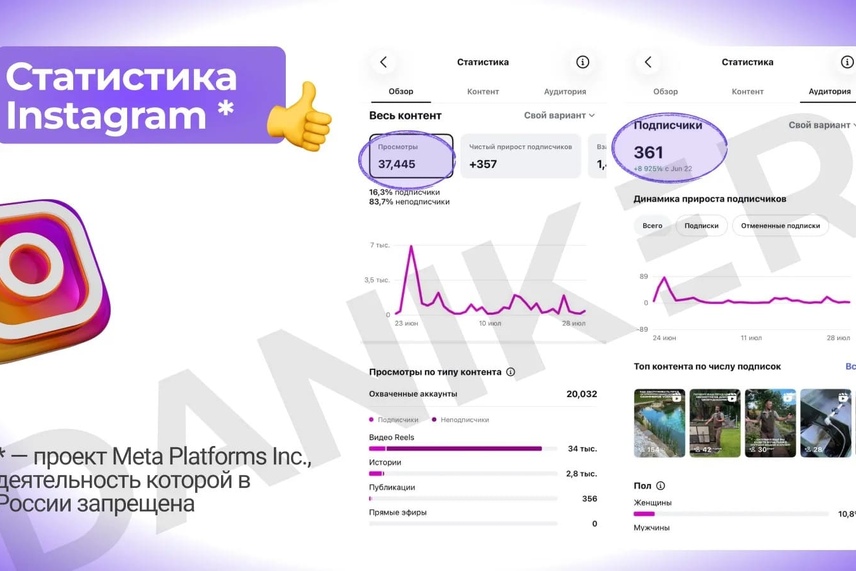Click the 16,3% подписчики text
Viewport: 856px width, 571px height.
coord(405,192)
